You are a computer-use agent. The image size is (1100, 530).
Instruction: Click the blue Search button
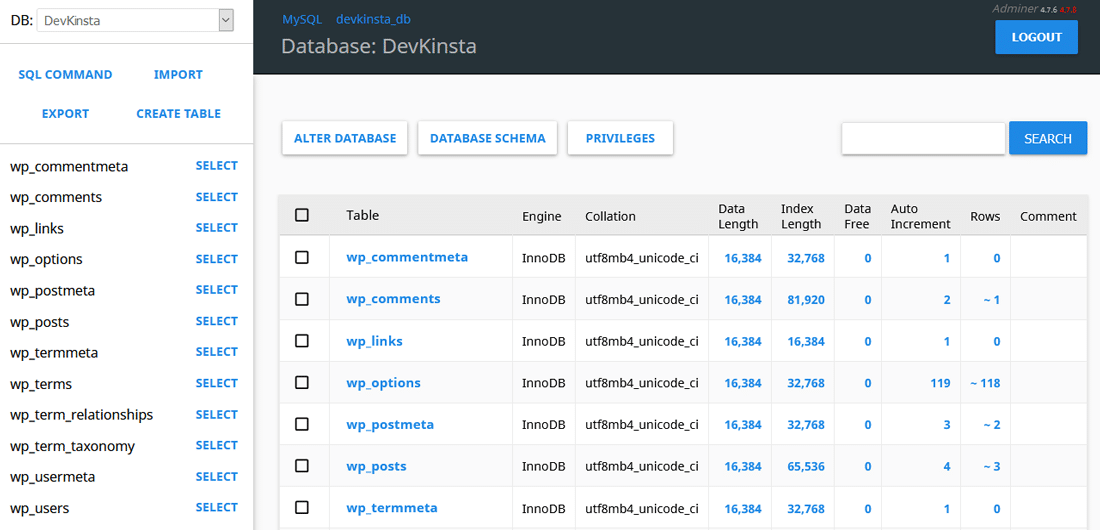click(x=1047, y=139)
